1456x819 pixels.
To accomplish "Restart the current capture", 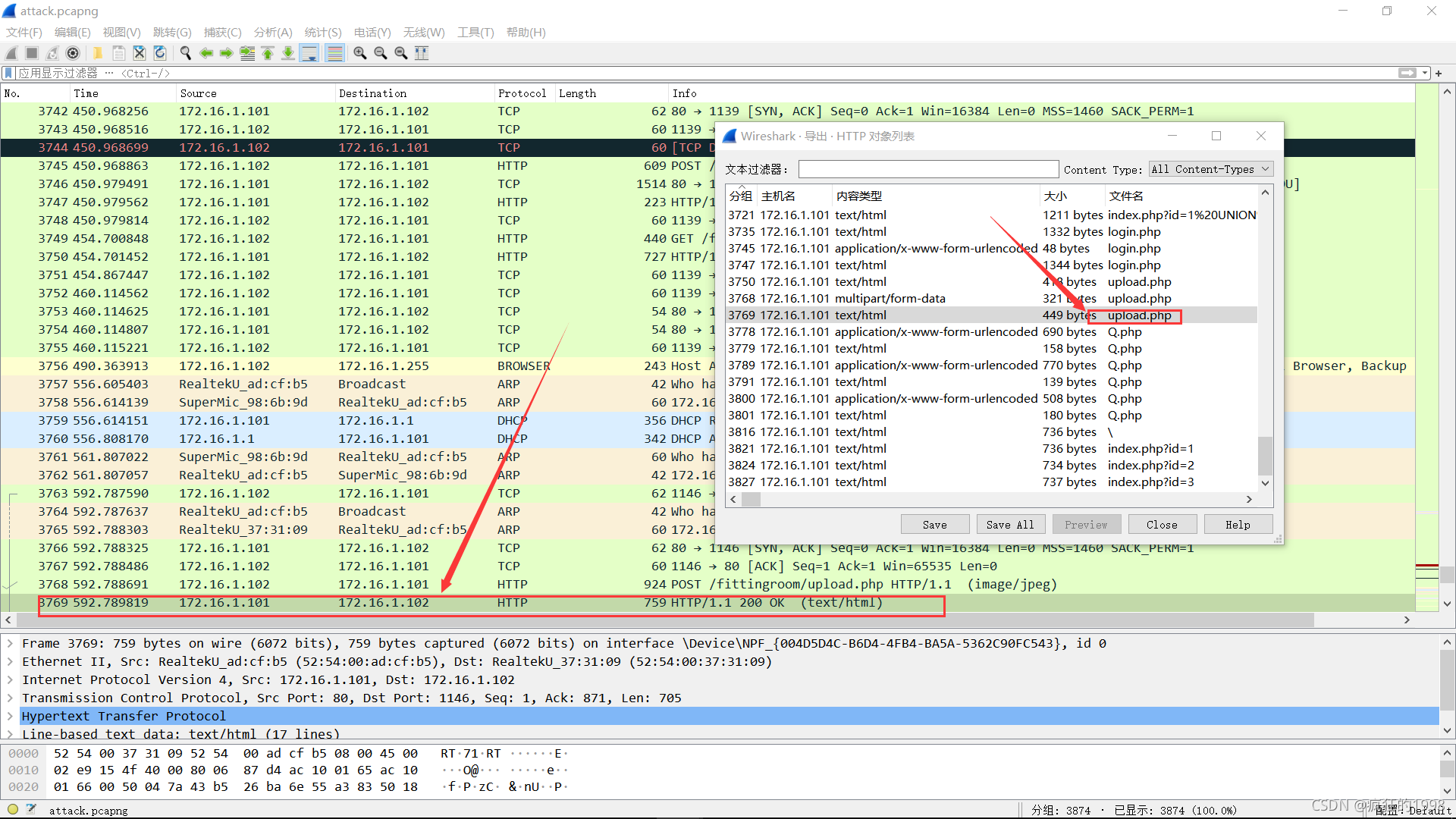I will pyautogui.click(x=52, y=53).
